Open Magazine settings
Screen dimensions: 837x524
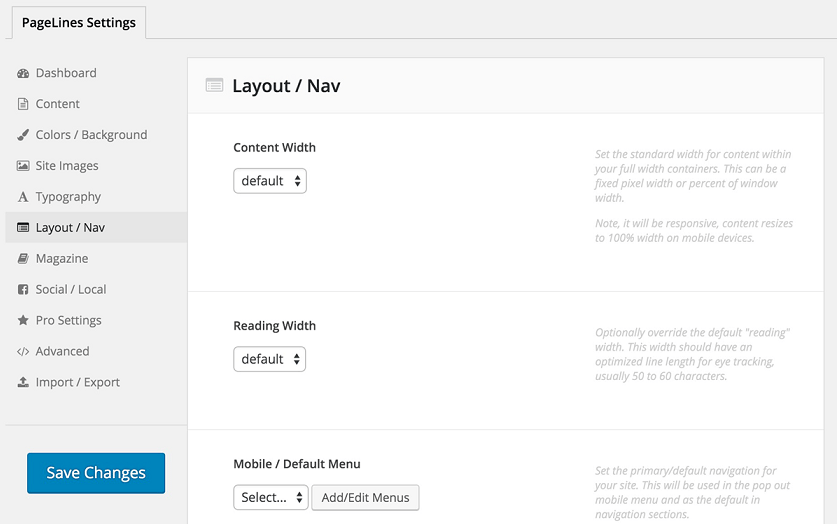(96, 259)
